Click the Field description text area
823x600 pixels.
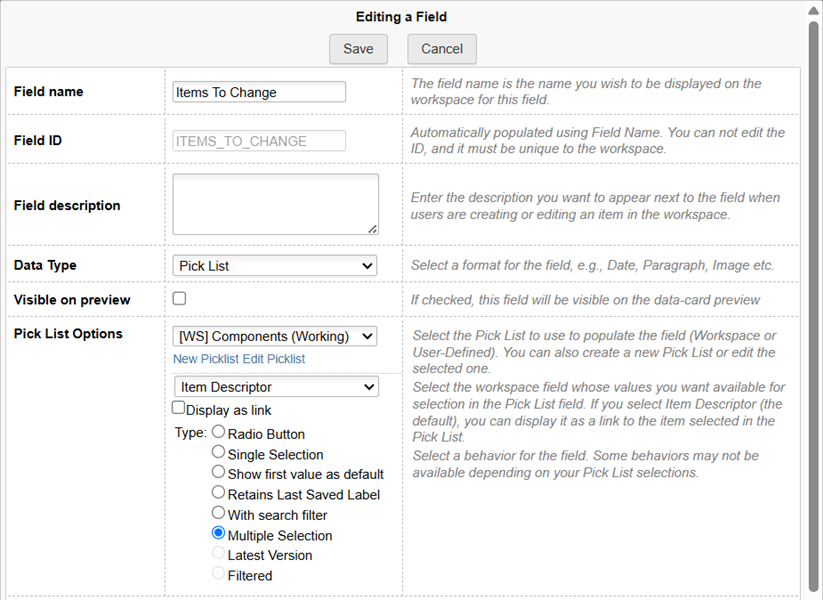pos(275,205)
